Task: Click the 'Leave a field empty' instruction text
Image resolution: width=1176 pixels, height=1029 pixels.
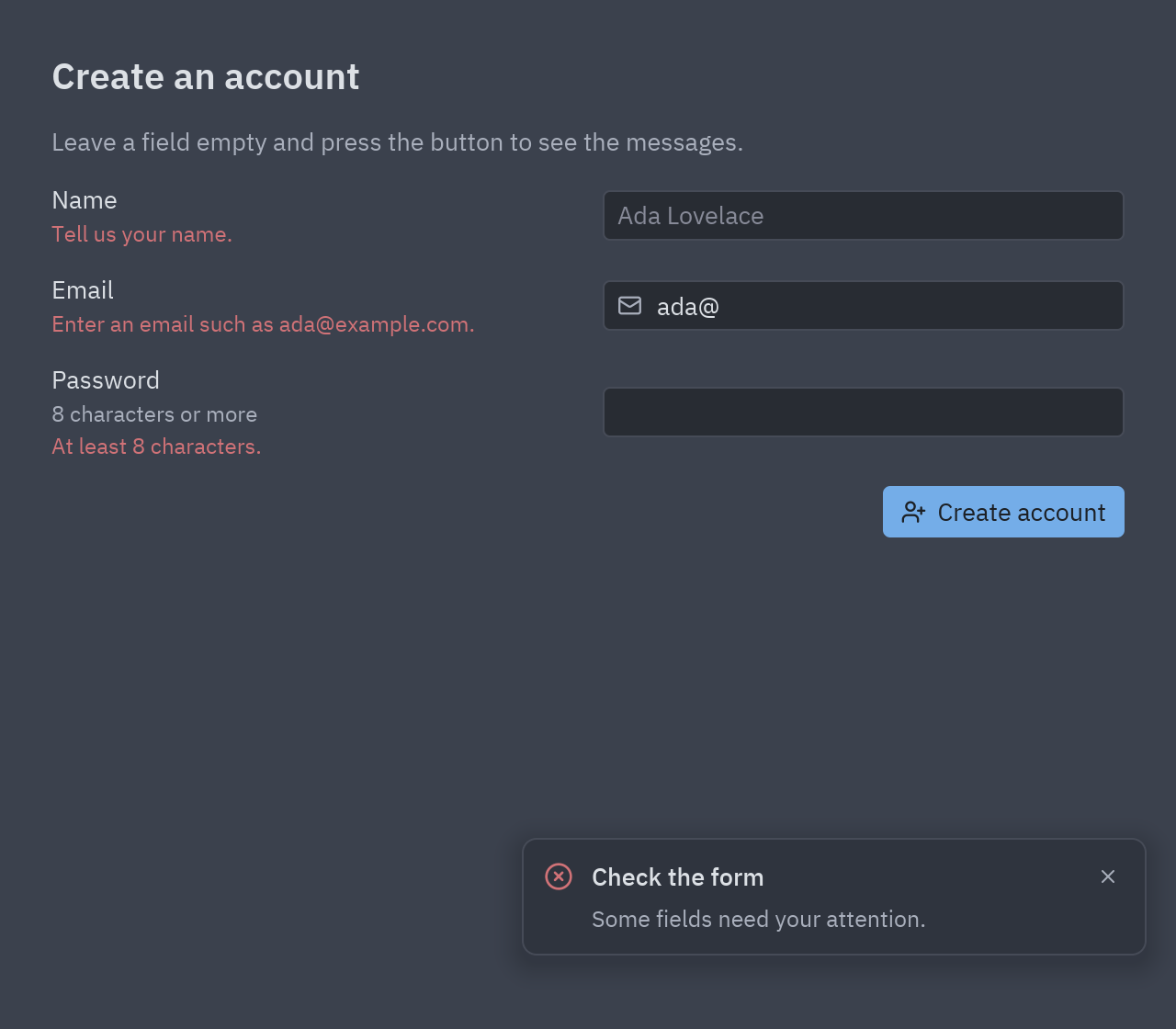Action: 398,142
